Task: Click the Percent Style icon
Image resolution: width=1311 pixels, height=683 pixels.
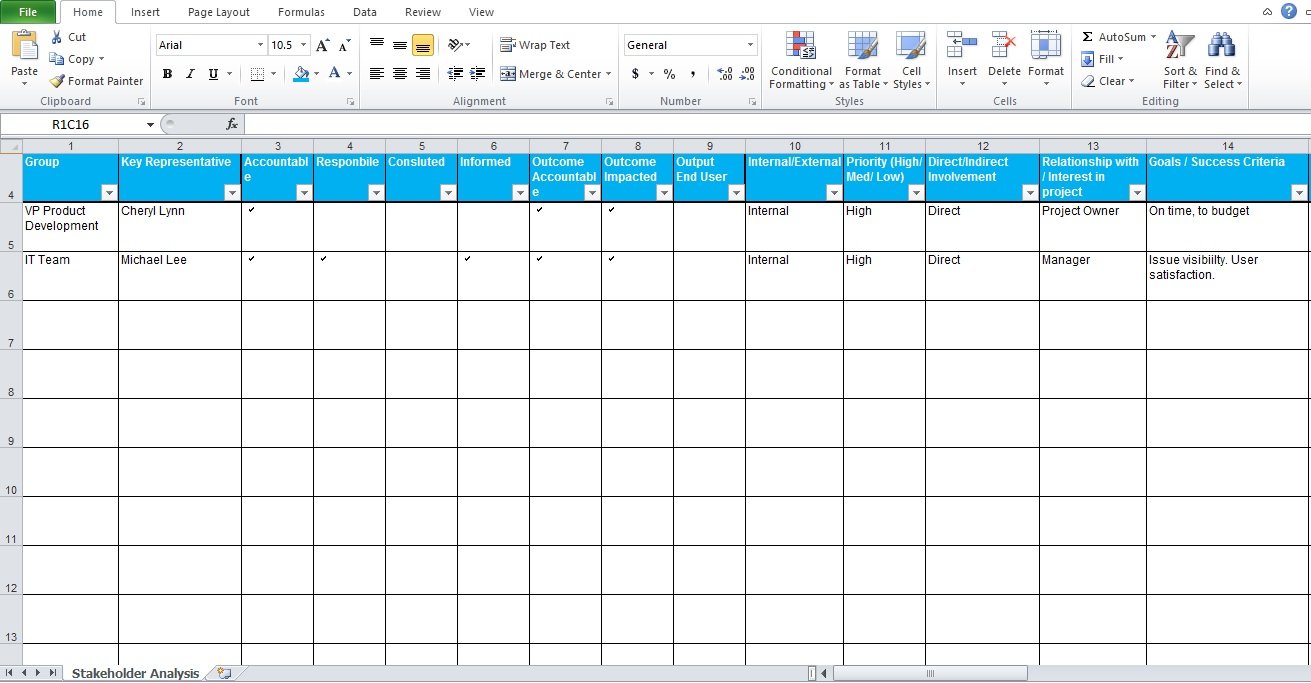Action: coord(668,74)
